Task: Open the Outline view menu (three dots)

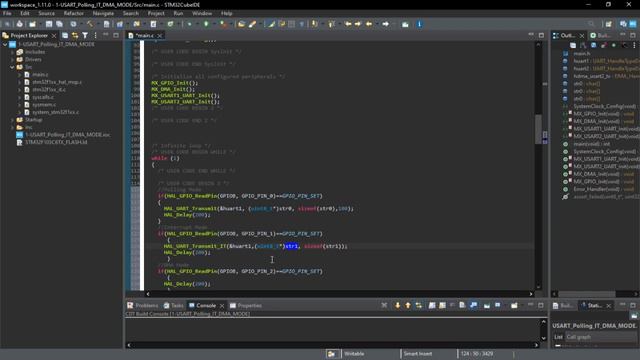Action: 634,45
